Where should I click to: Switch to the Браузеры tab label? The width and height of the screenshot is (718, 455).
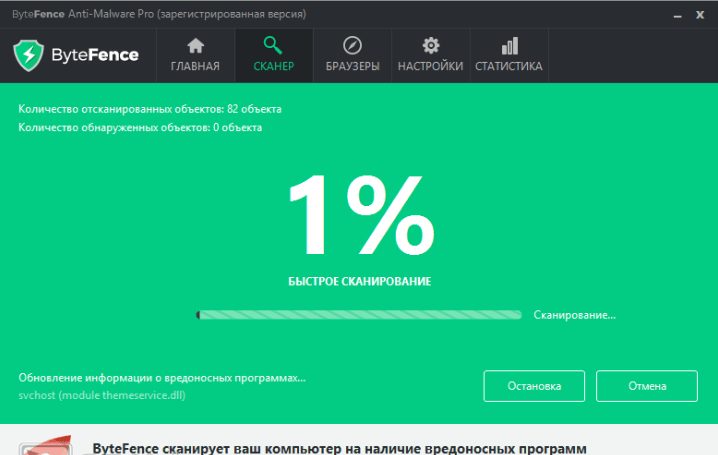click(x=352, y=67)
